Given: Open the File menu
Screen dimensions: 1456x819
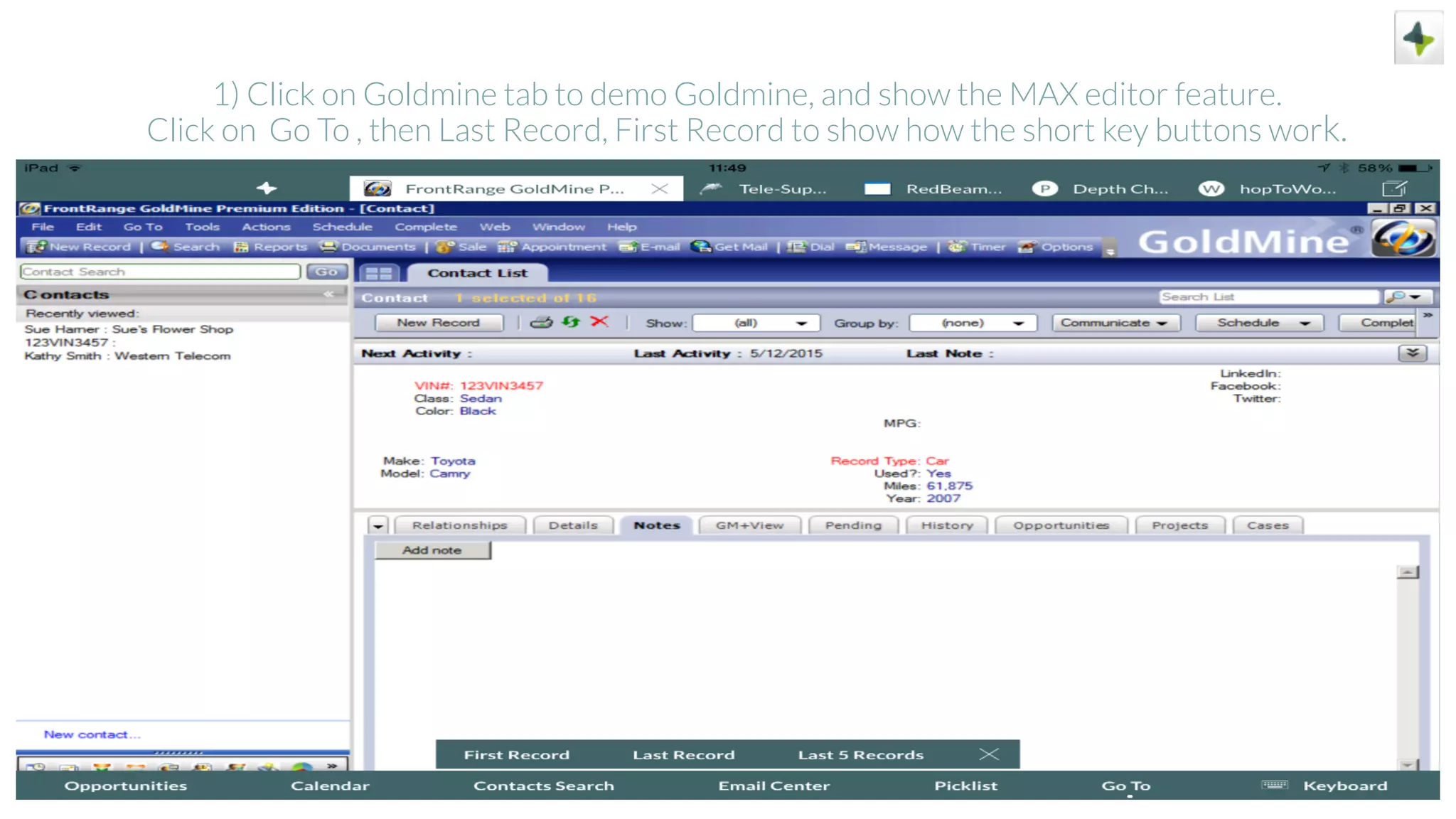Looking at the screenshot, I should 43,227.
